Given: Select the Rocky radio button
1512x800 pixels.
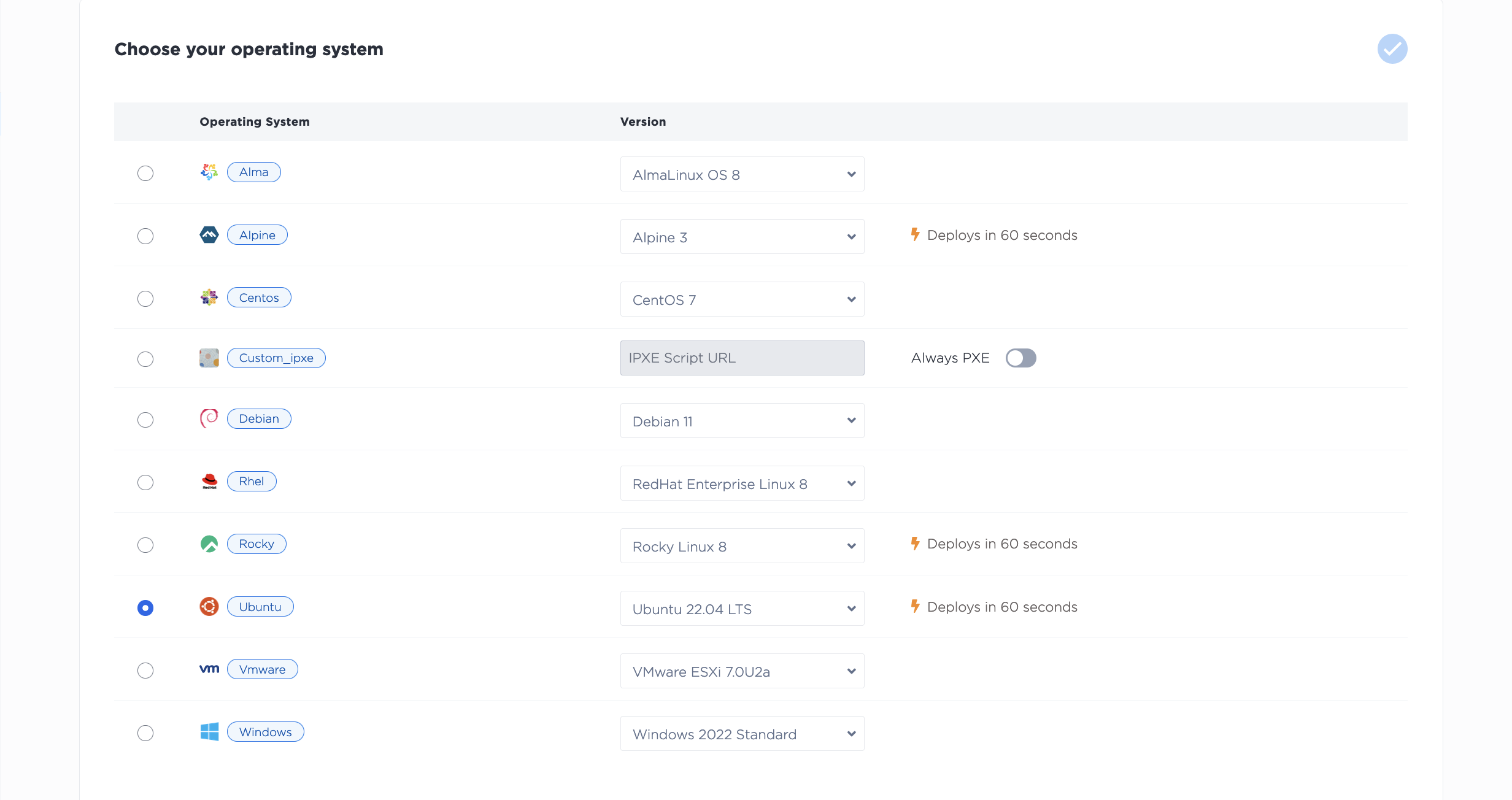Looking at the screenshot, I should (x=145, y=545).
